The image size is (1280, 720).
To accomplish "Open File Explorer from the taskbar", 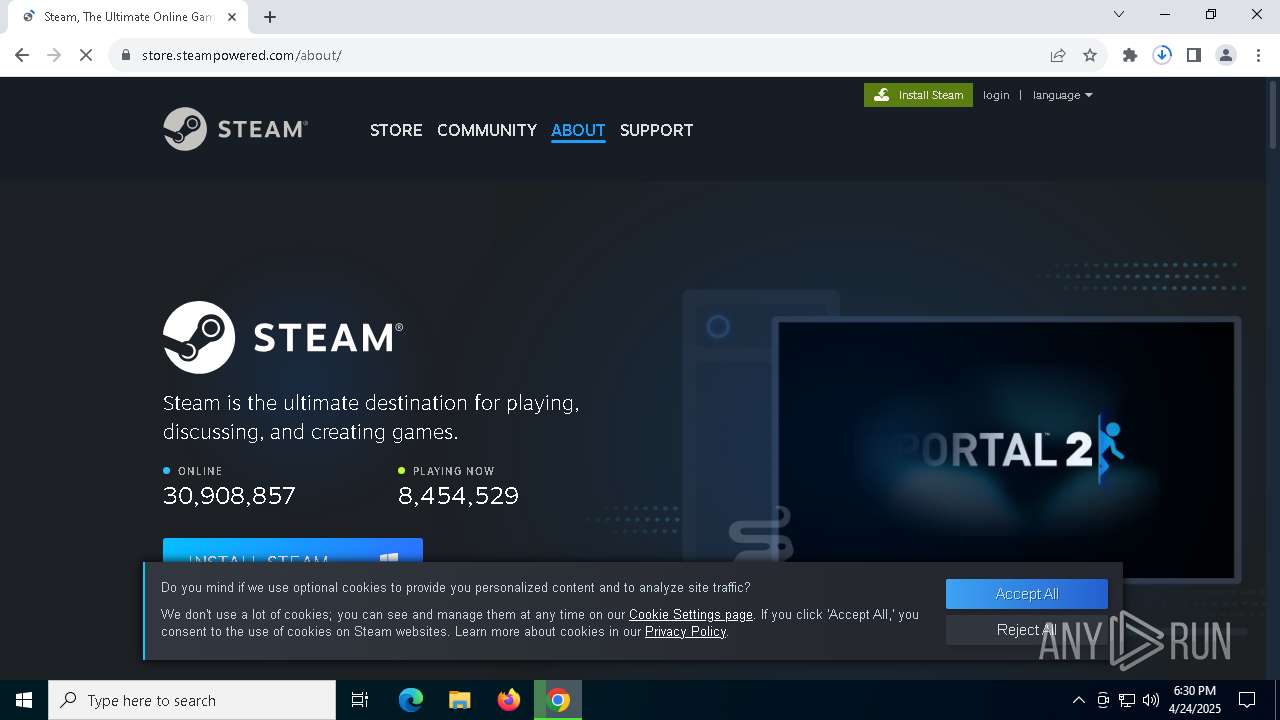I will (x=459, y=700).
